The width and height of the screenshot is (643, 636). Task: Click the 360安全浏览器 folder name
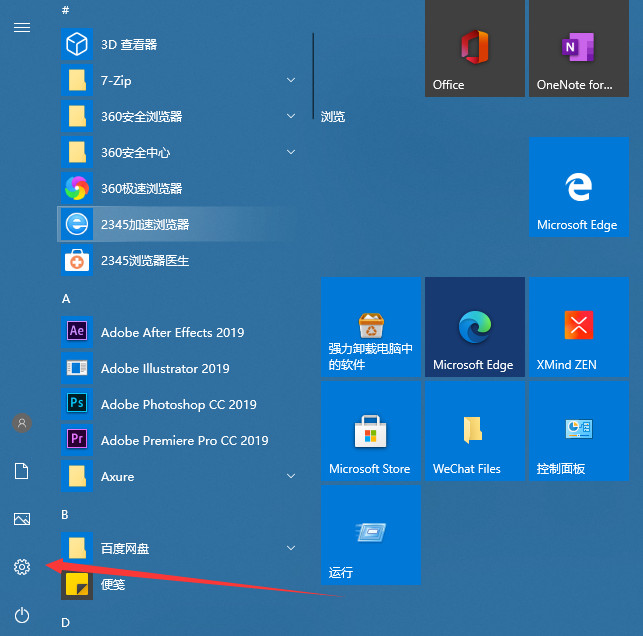141,116
